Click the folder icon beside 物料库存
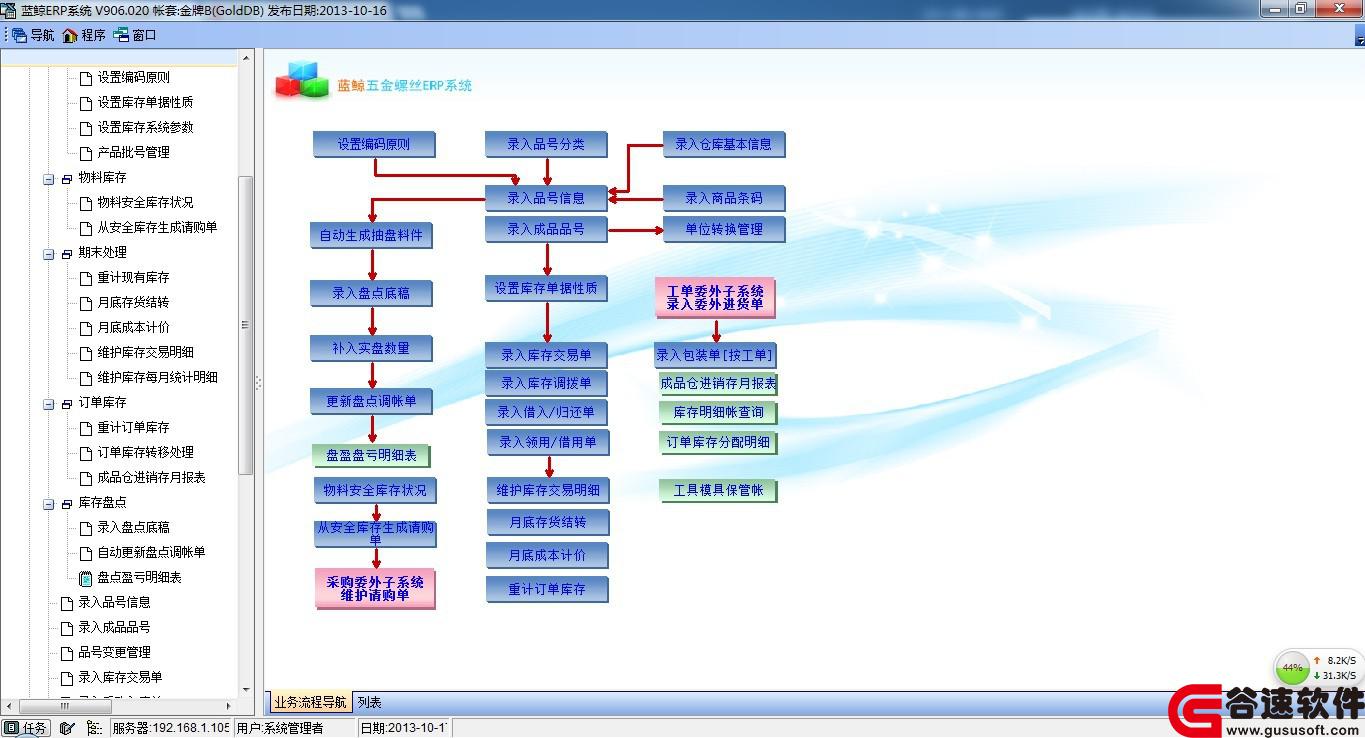This screenshot has width=1365, height=738. (x=67, y=178)
